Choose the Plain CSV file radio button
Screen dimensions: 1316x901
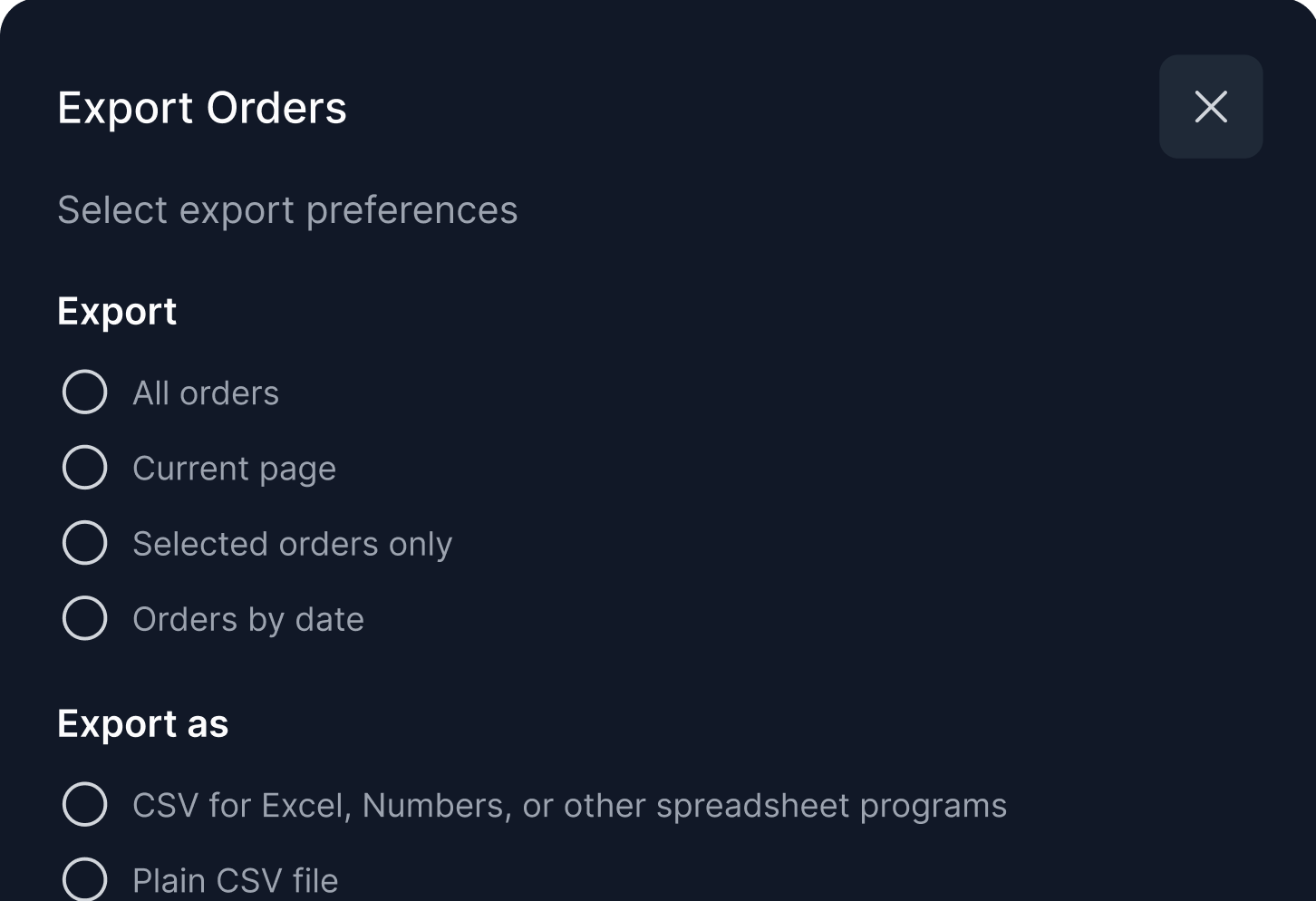coord(84,879)
